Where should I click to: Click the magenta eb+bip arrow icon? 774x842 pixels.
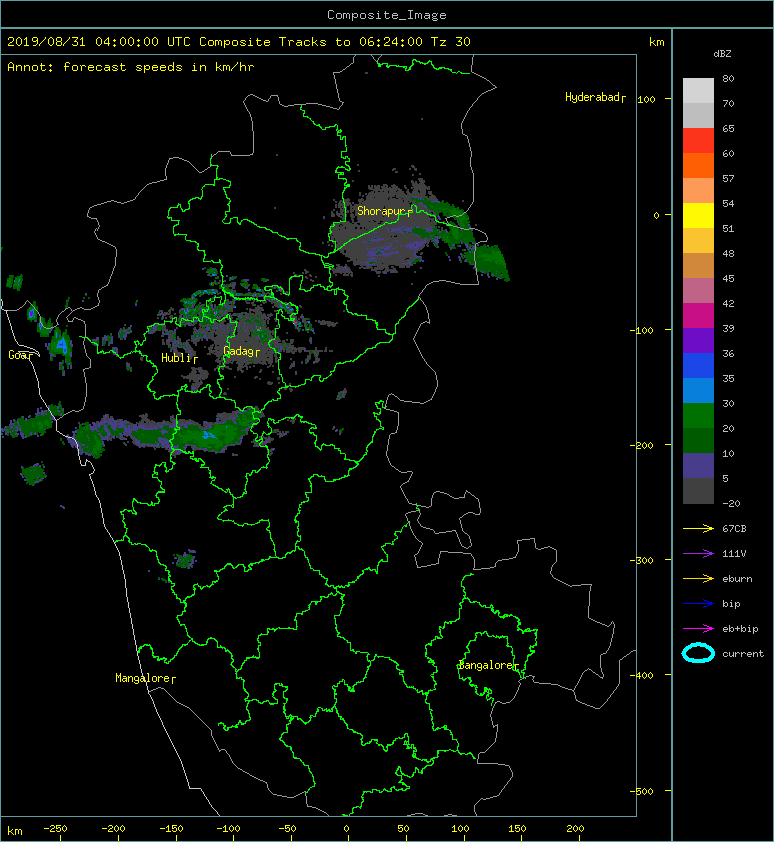click(x=698, y=628)
